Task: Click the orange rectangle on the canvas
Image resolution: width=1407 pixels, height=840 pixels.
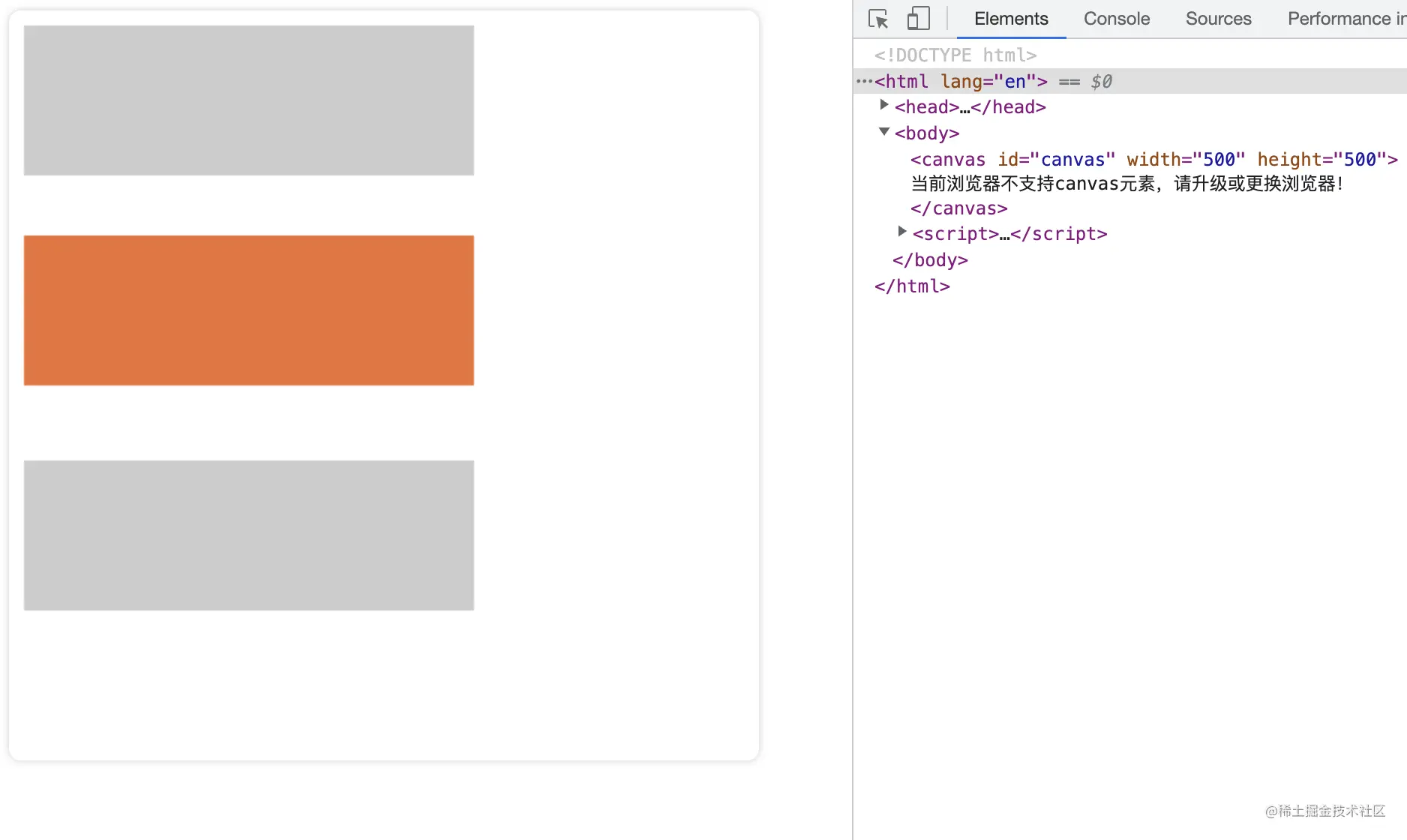Action: [x=249, y=310]
